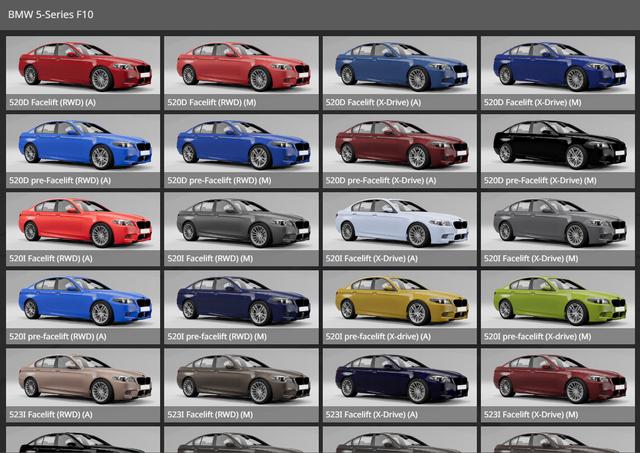Click the '520I pre-facelift (RWD) (A)' caption
The width and height of the screenshot is (640, 453).
coord(58,337)
